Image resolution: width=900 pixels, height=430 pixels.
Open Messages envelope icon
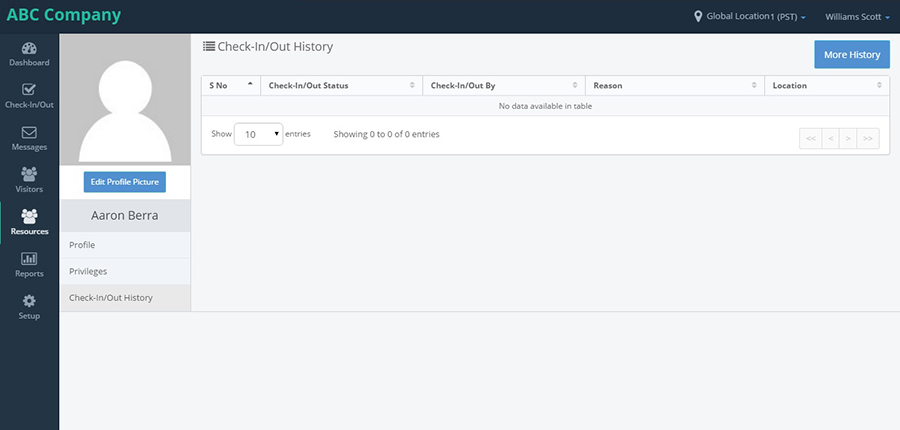pos(29,133)
